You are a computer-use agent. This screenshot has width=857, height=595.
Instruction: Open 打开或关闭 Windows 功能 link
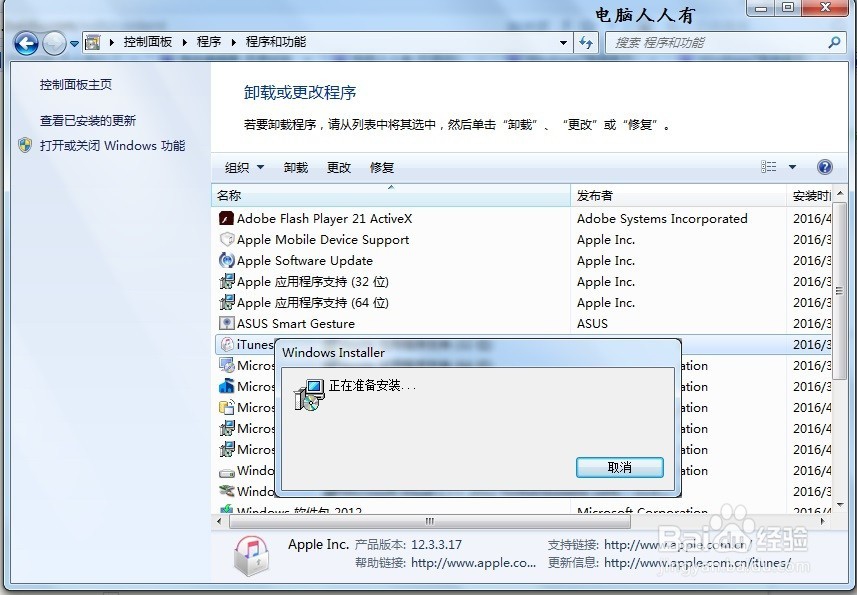112,145
